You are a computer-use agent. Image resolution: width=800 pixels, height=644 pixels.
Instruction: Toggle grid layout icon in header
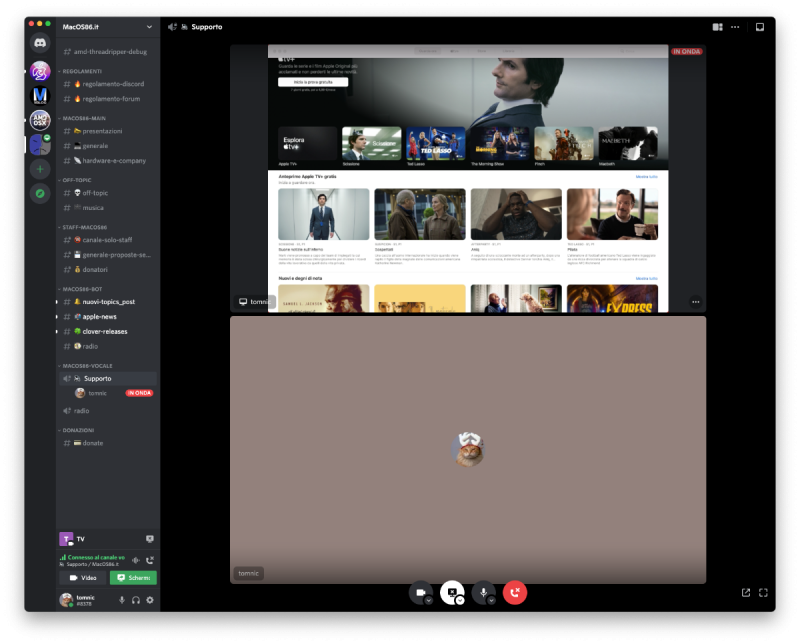(717, 27)
